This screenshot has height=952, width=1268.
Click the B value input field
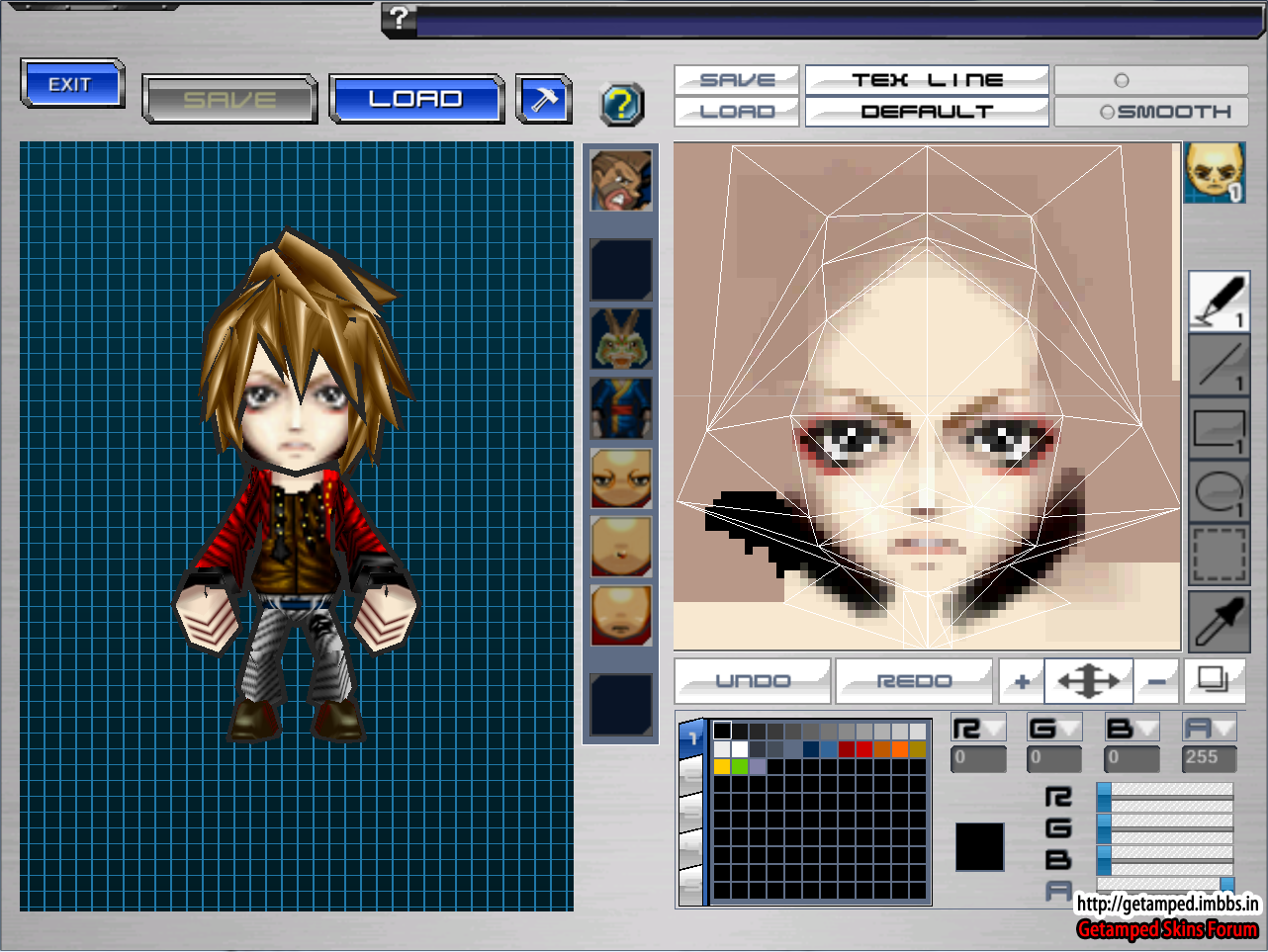(1132, 758)
